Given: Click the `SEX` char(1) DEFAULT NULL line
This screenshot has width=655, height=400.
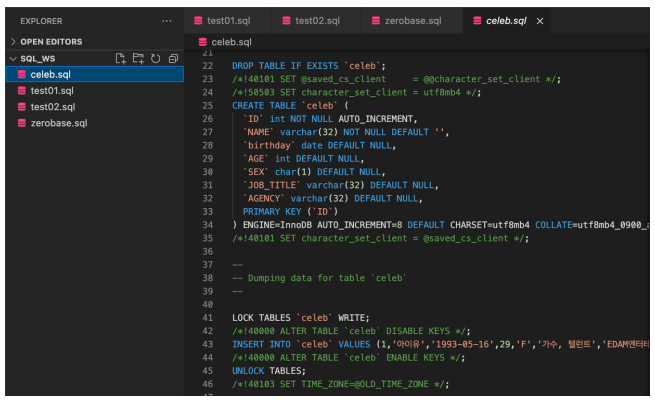Looking at the screenshot, I should click(314, 172).
